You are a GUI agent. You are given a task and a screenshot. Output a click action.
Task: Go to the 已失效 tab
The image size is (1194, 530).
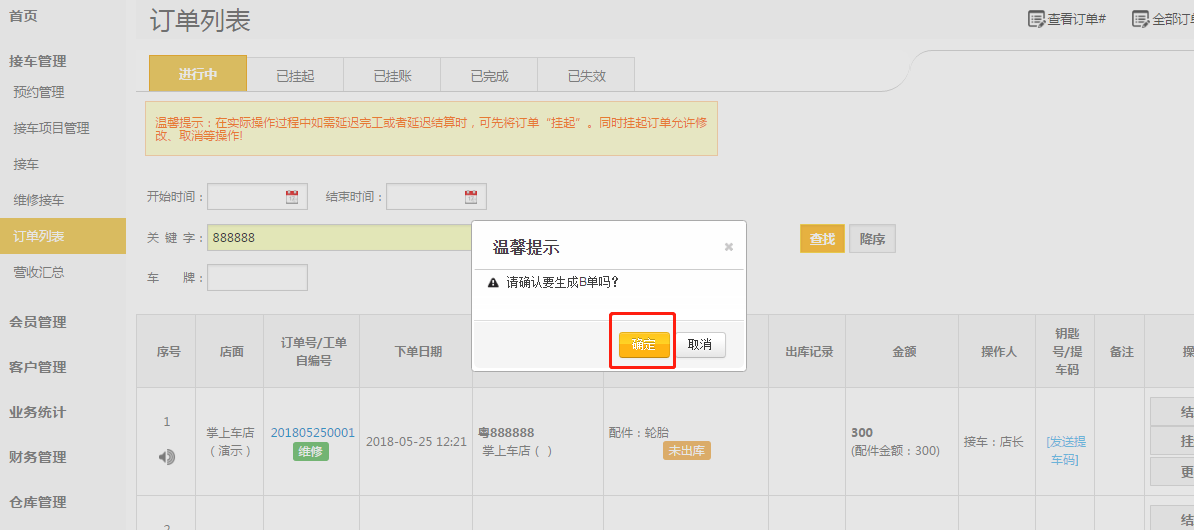tap(586, 75)
